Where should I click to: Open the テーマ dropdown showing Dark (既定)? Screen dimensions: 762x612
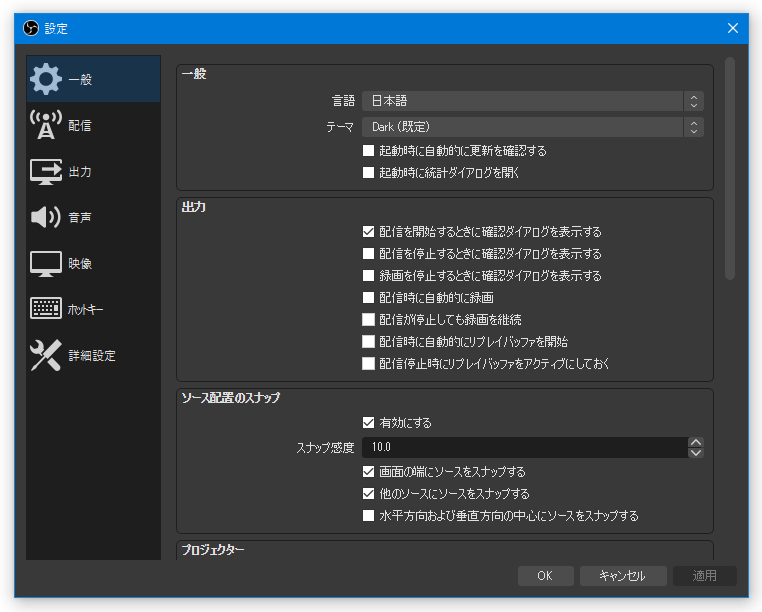point(533,127)
